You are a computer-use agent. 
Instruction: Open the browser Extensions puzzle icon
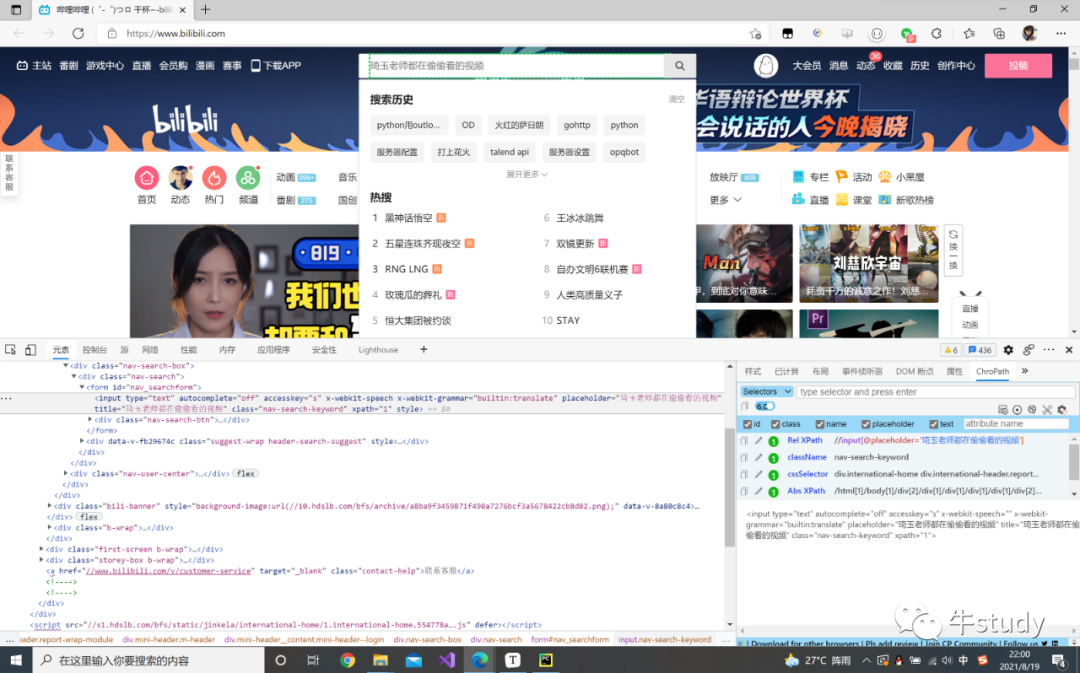point(937,33)
